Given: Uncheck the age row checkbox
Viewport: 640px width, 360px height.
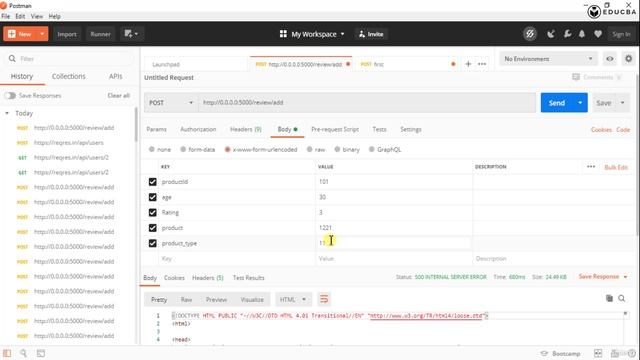Looking at the screenshot, I should pos(152,197).
